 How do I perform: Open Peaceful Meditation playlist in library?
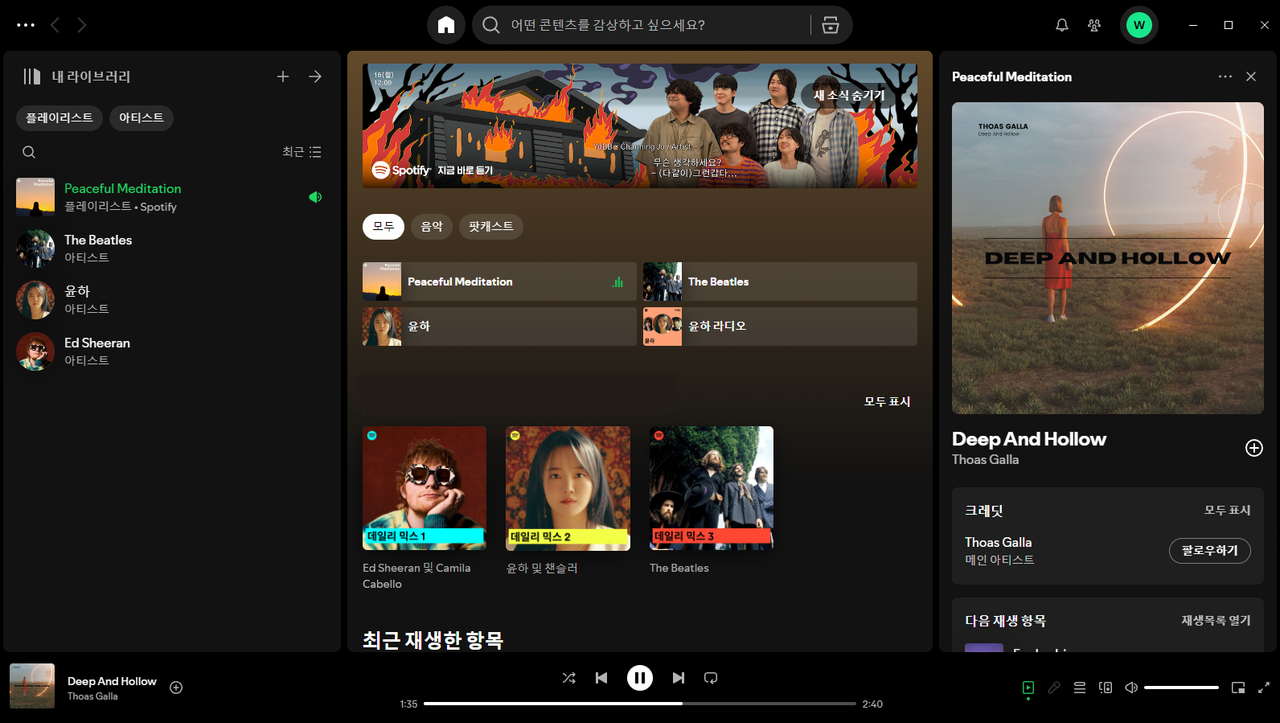coord(171,197)
